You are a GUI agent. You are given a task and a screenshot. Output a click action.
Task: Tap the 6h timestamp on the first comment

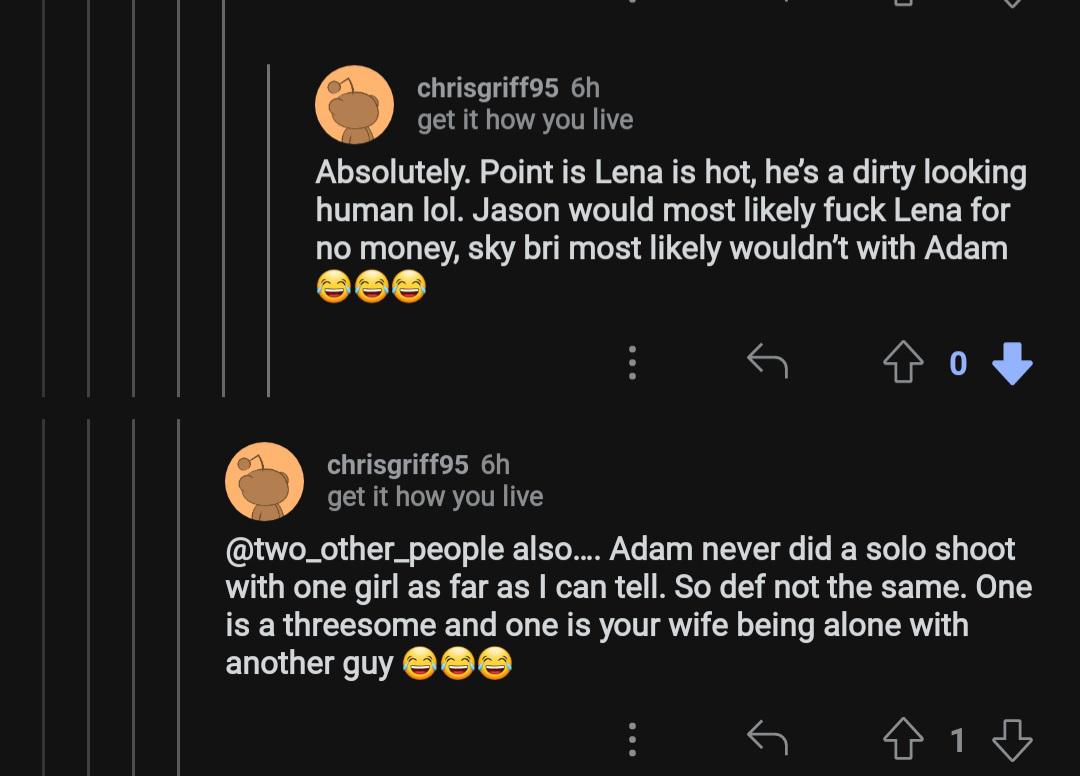pos(585,88)
